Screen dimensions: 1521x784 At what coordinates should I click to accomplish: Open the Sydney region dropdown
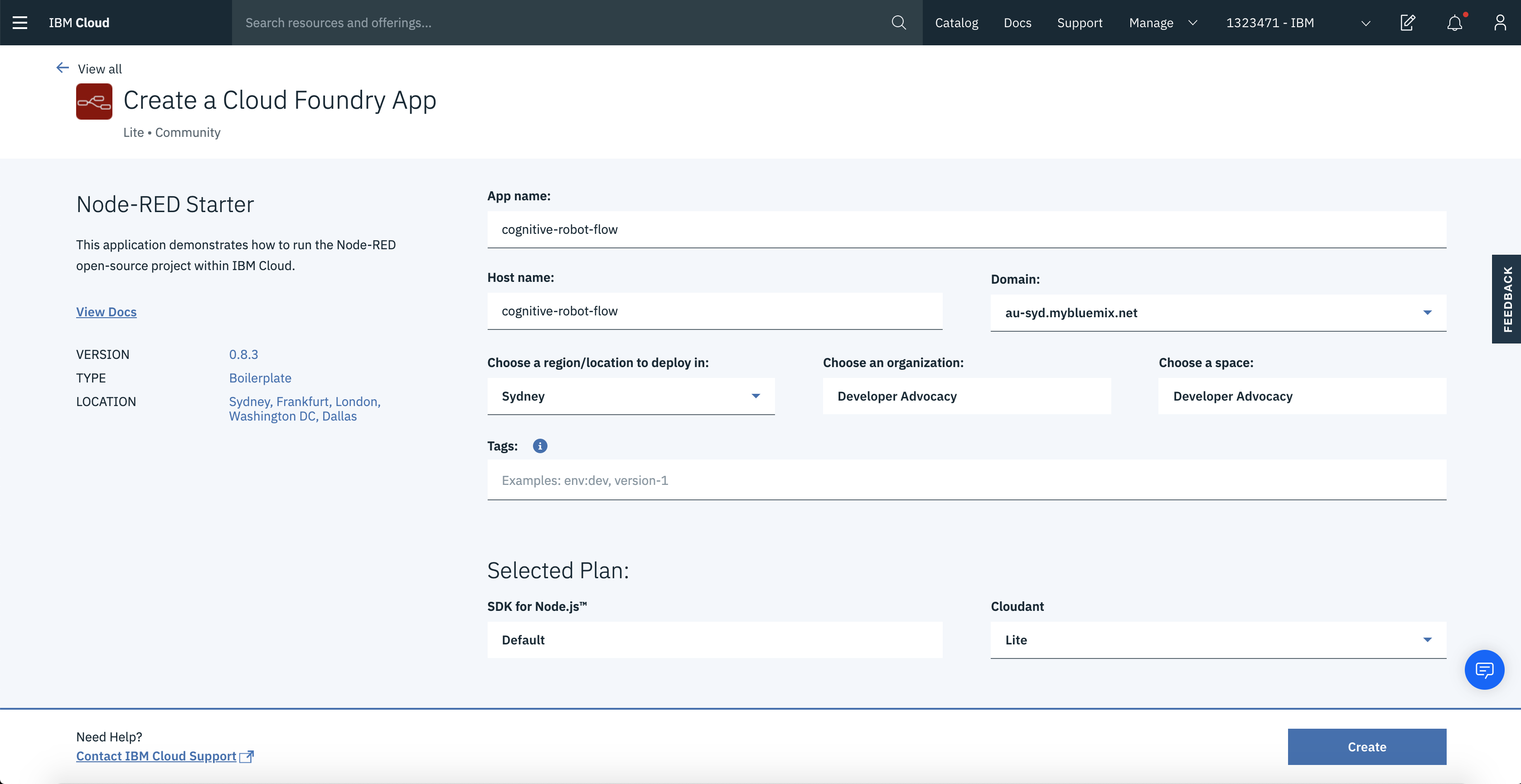(630, 396)
